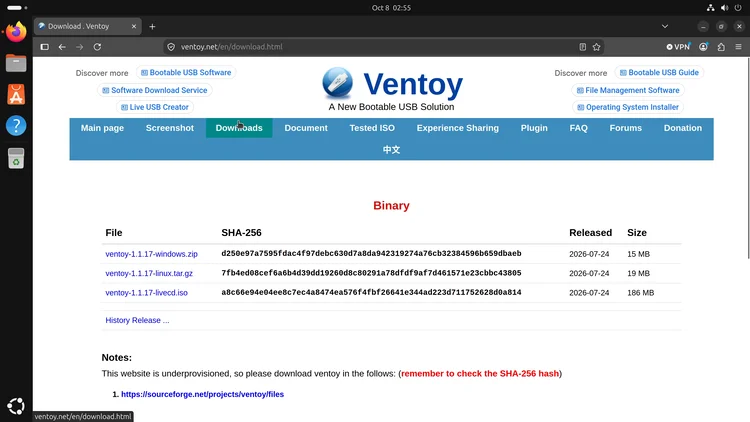Click the 186 MB size cell
This screenshot has height=422, width=750.
pos(640,293)
